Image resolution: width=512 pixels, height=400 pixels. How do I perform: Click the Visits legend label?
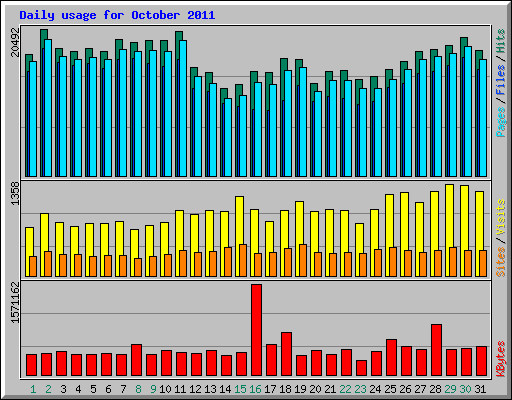pos(500,217)
